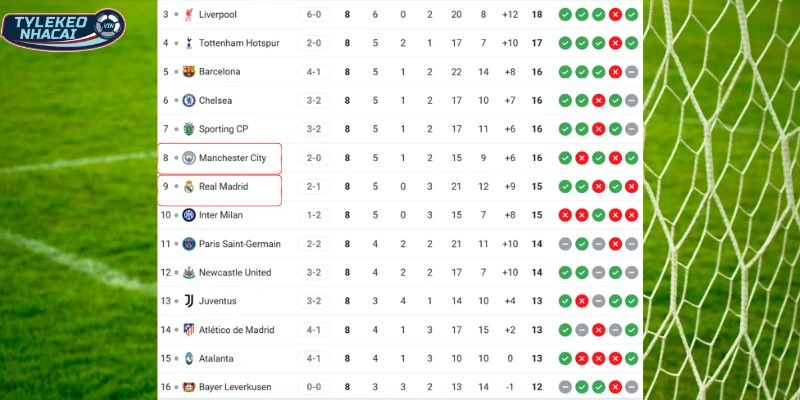The width and height of the screenshot is (800, 400).
Task: Click the Atlético de Madrid team name
Action: (x=240, y=330)
